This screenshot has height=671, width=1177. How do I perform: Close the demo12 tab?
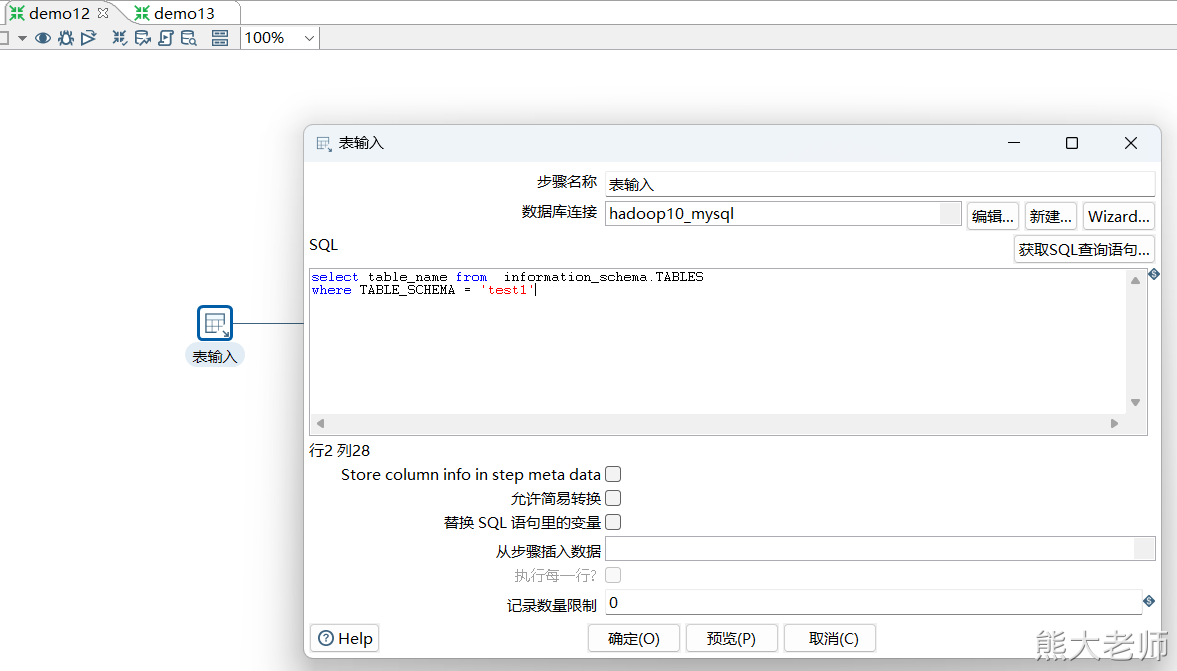[103, 13]
